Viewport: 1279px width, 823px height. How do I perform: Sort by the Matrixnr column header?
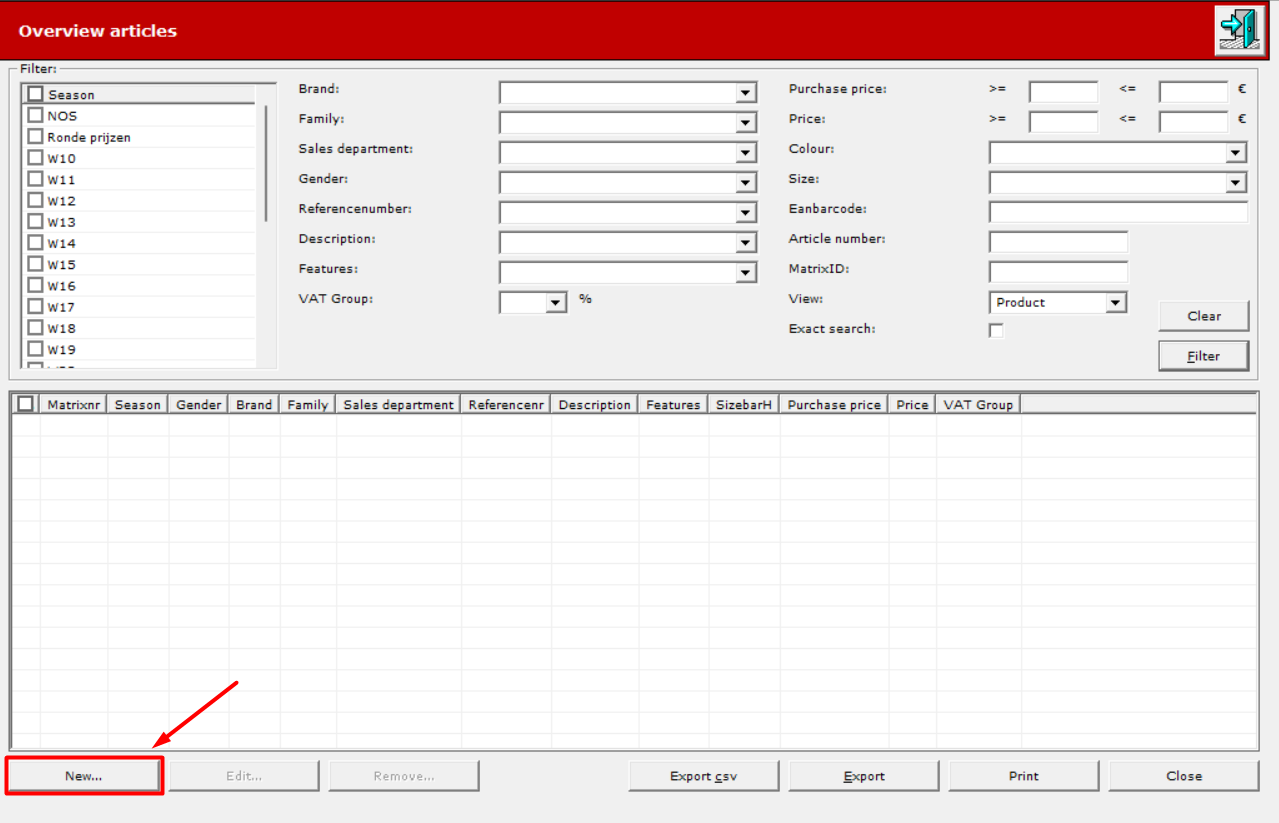pos(74,404)
